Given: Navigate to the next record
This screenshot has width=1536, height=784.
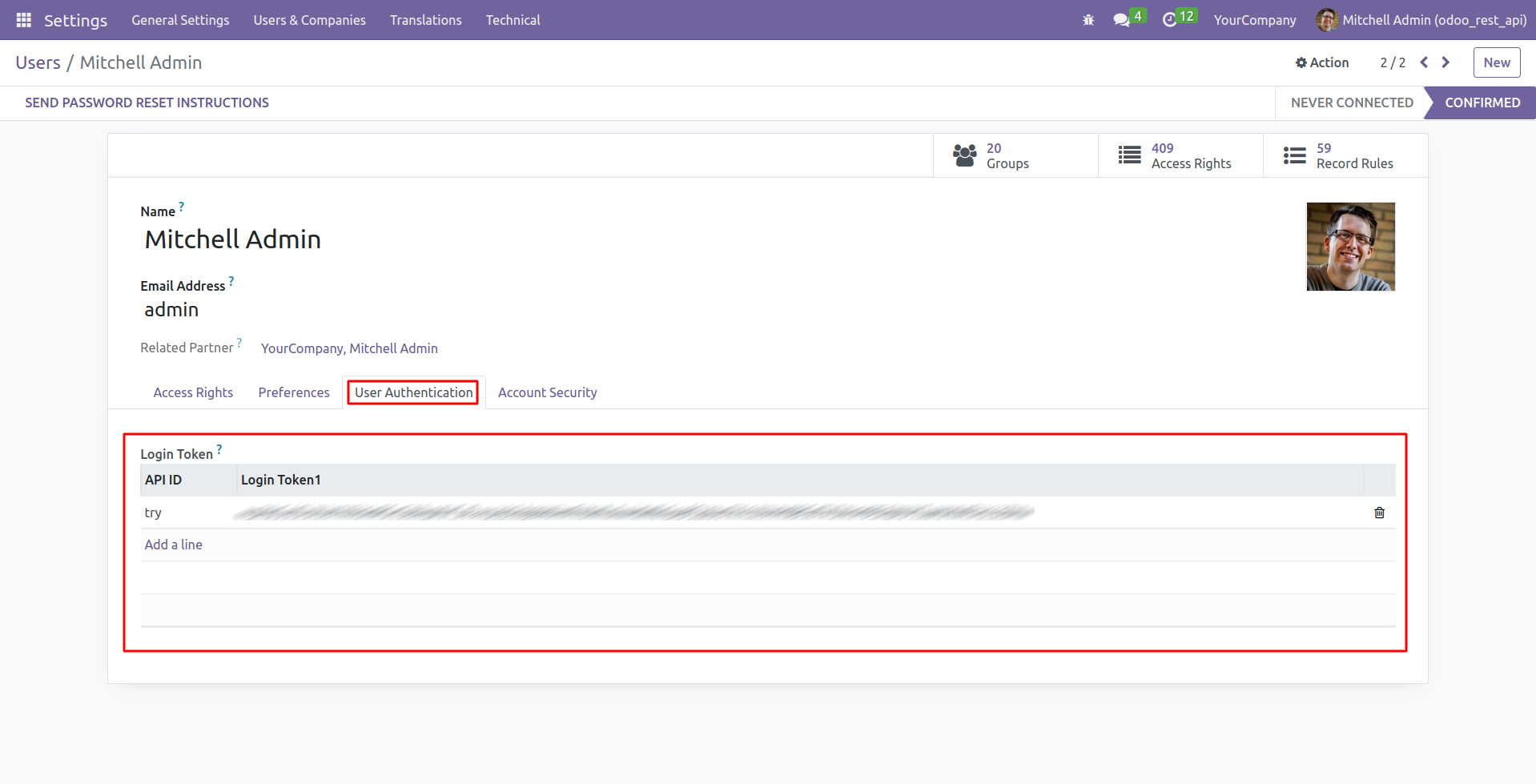Looking at the screenshot, I should (1446, 62).
